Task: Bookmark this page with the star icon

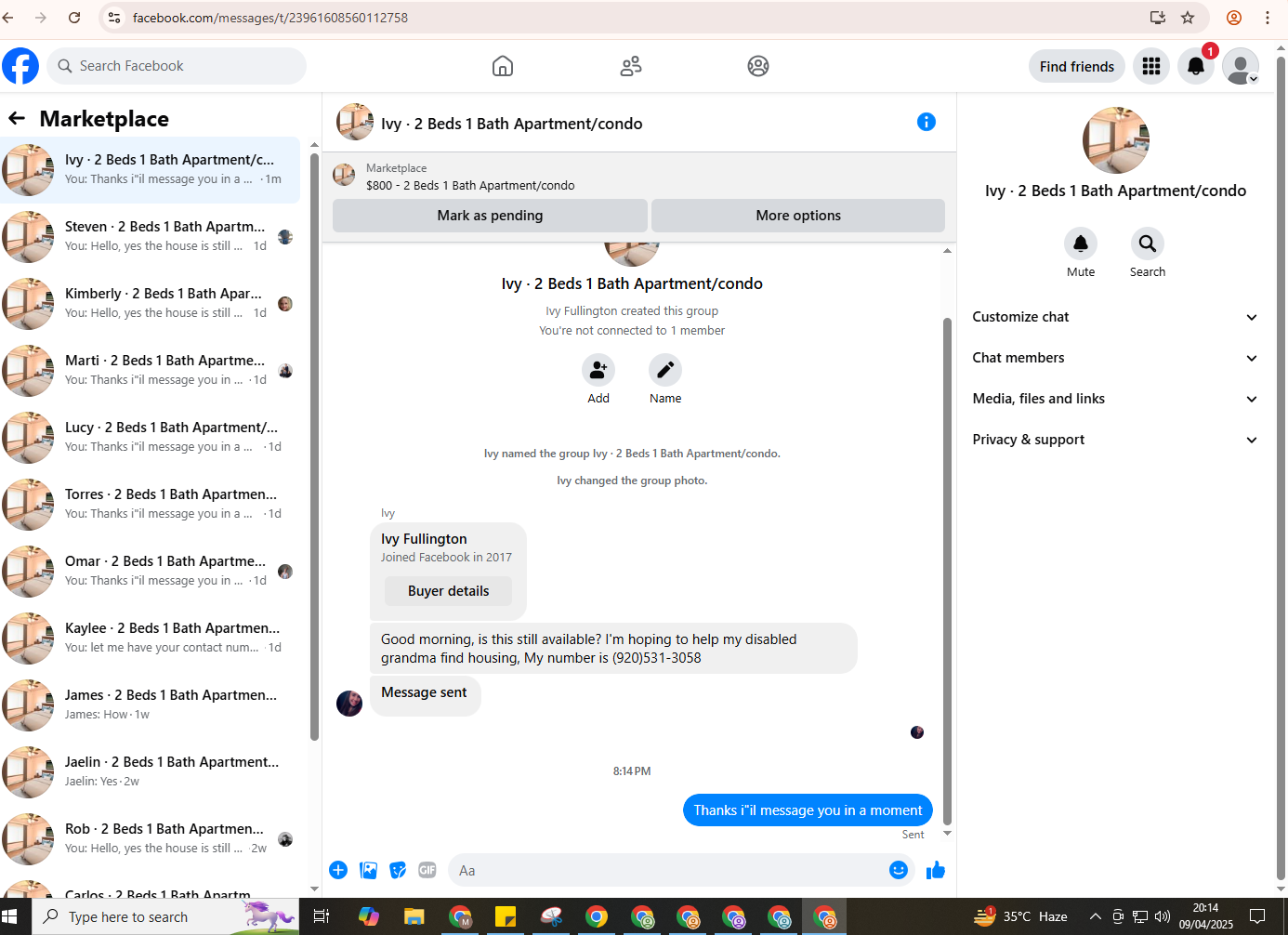Action: [x=1188, y=18]
